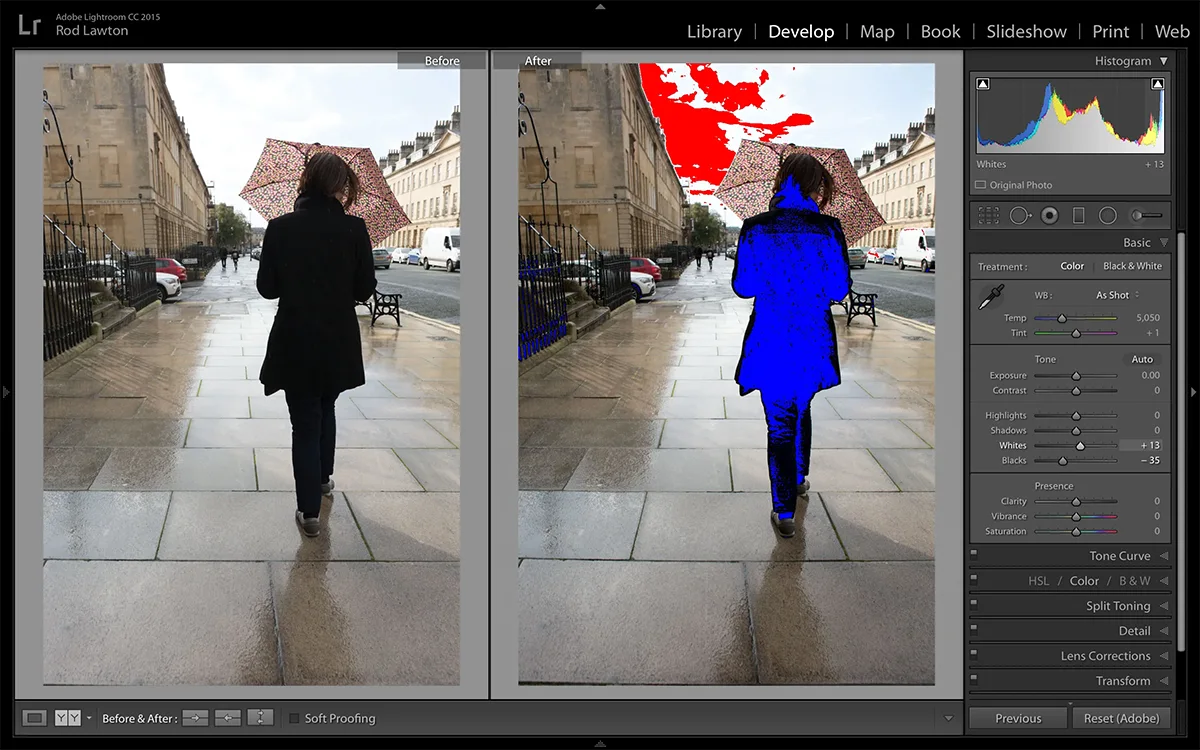1200x750 pixels.
Task: Expand the Lens Corrections panel
Action: click(x=1105, y=656)
